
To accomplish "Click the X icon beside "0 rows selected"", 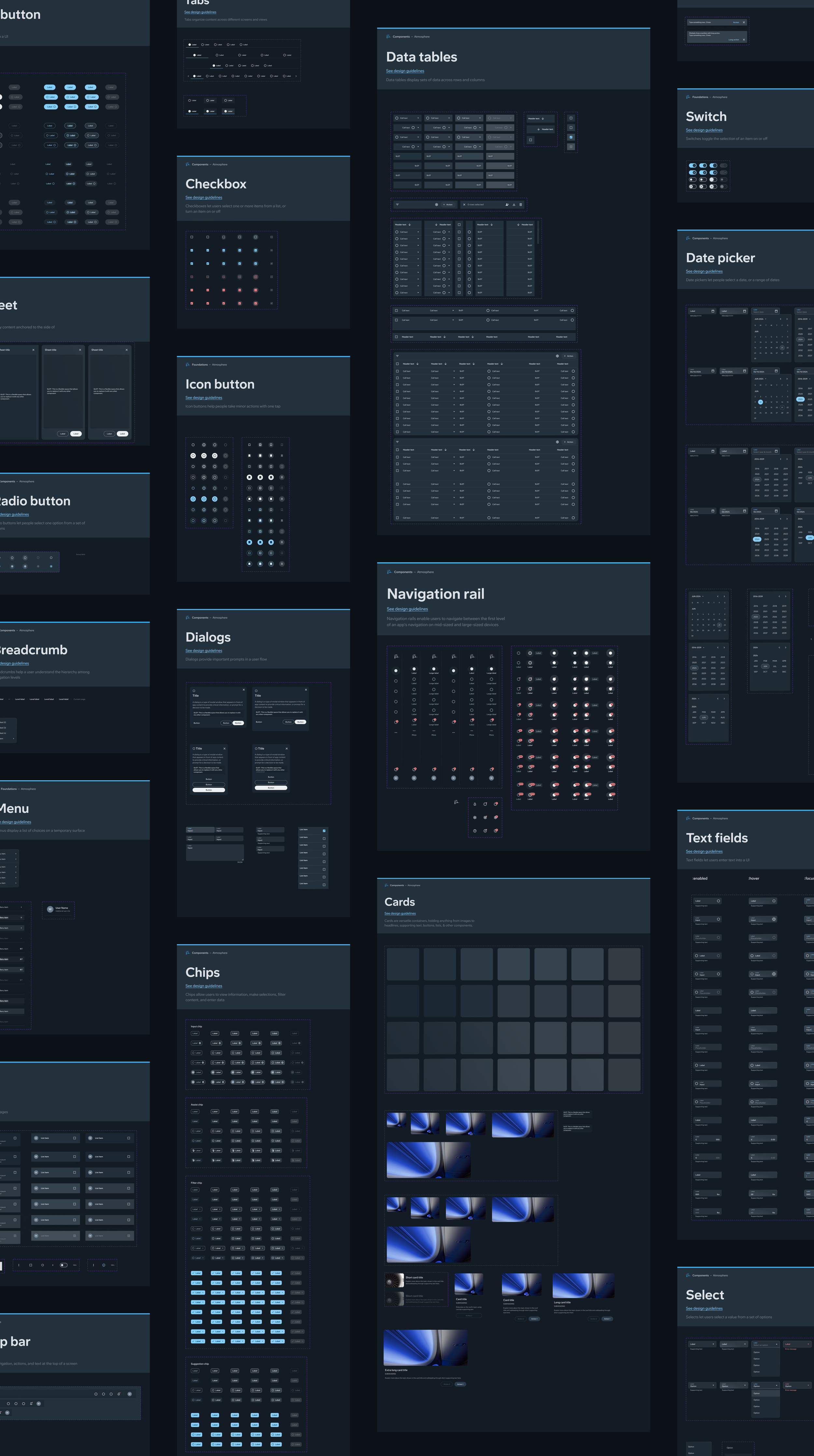I will (x=464, y=205).
